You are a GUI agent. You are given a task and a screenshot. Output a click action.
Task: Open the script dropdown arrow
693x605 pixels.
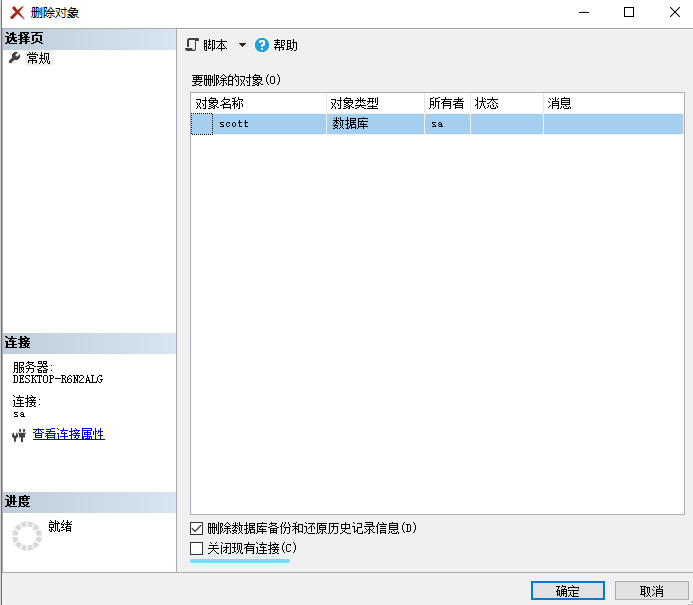point(242,45)
